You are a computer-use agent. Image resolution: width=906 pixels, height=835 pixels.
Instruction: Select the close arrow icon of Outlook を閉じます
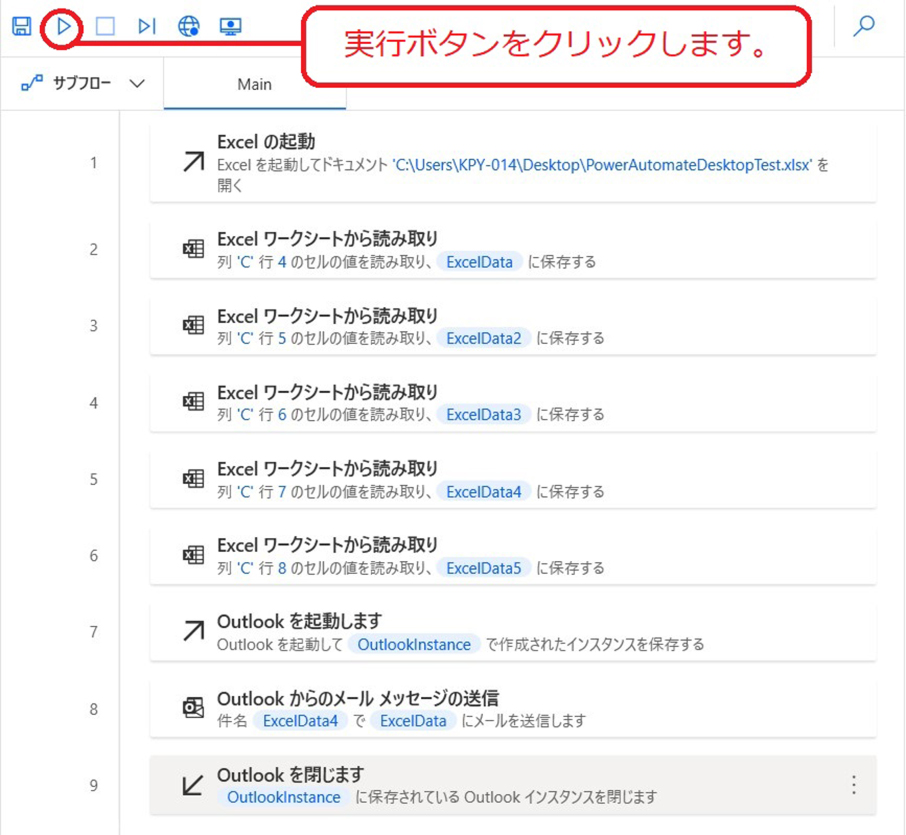tap(193, 785)
